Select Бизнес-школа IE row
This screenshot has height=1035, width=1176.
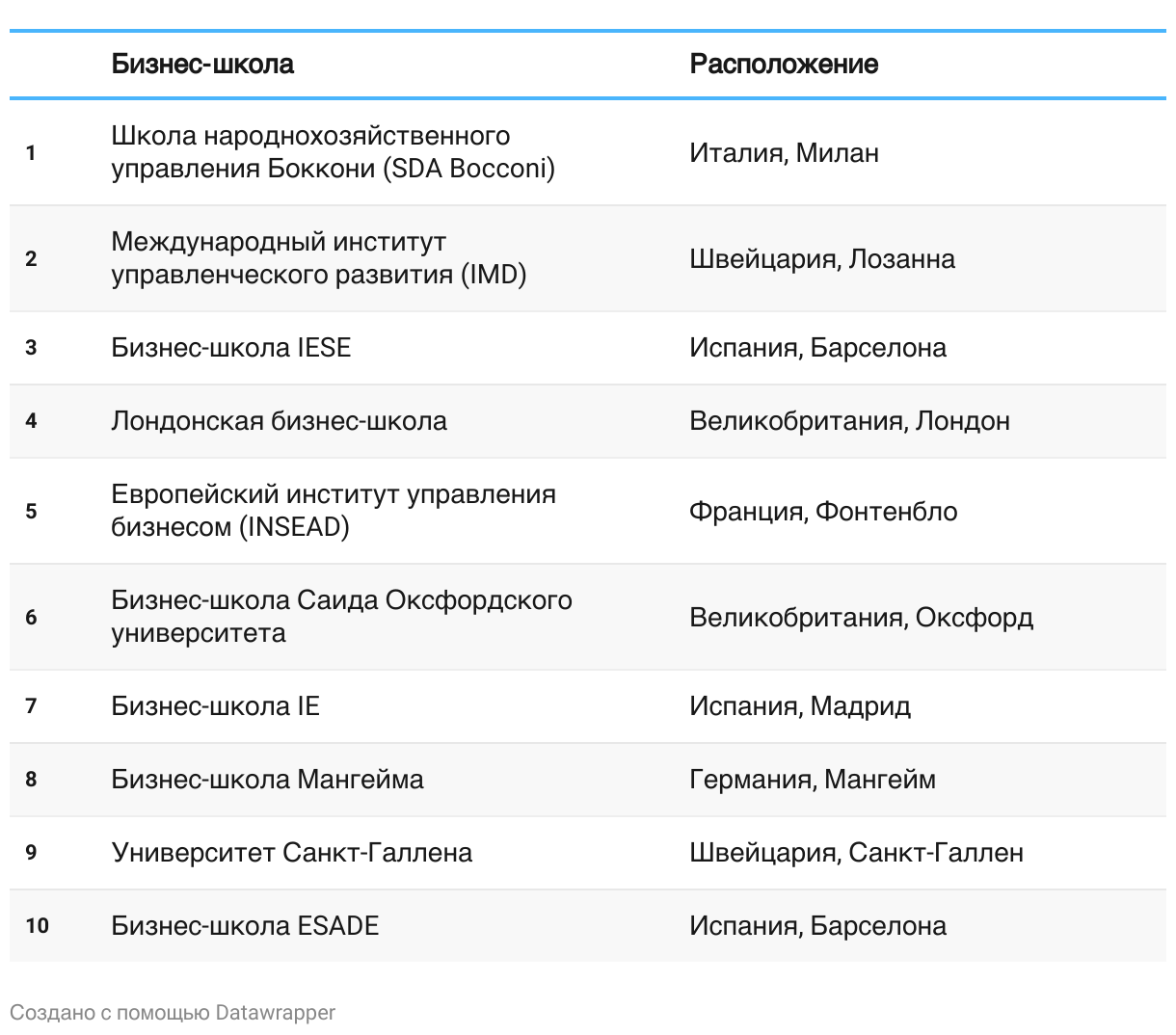coord(588,706)
